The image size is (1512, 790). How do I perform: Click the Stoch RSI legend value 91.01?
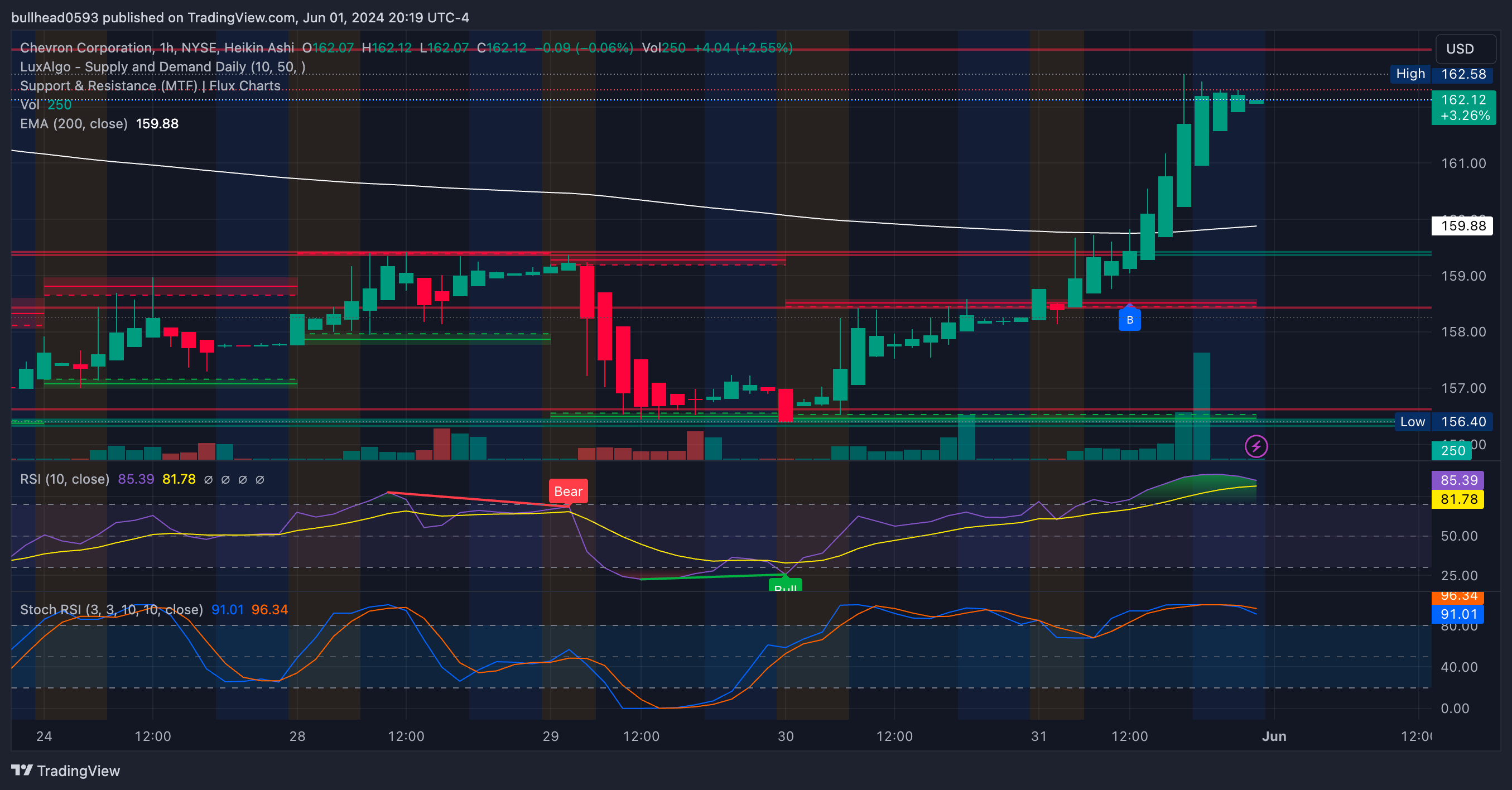click(x=227, y=609)
